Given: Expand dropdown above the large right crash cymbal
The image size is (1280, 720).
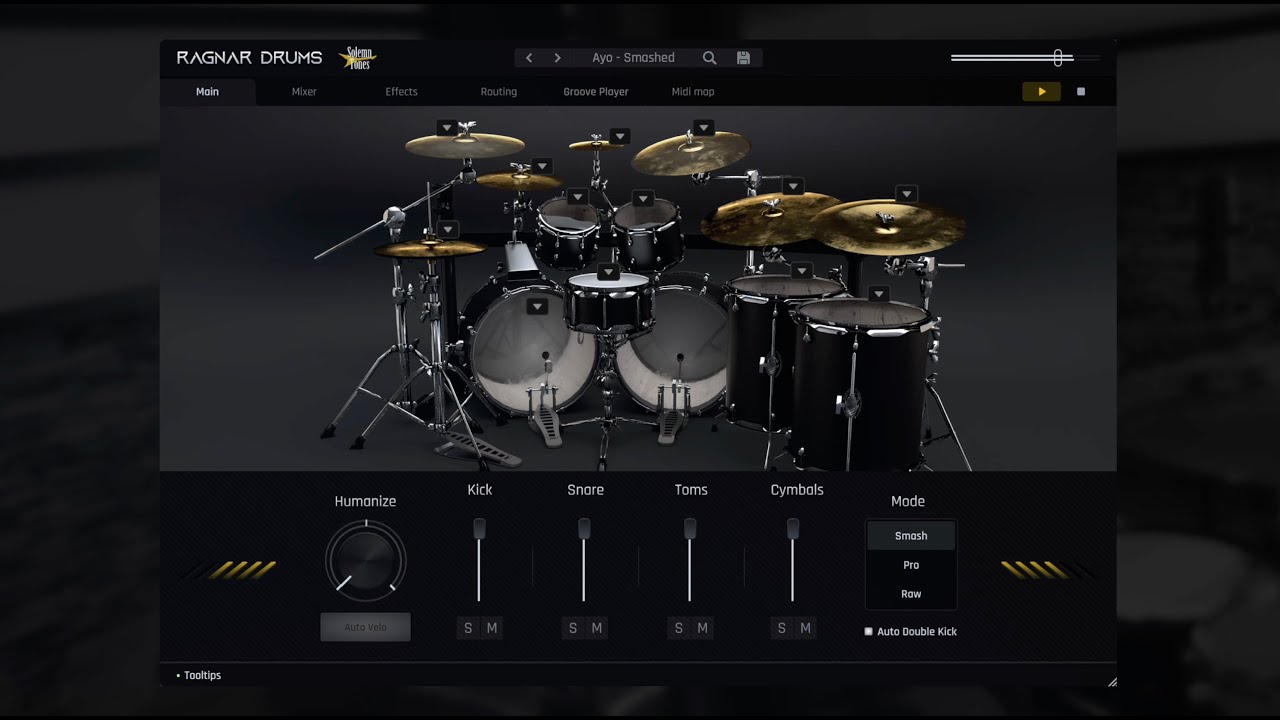Looking at the screenshot, I should coord(792,186).
